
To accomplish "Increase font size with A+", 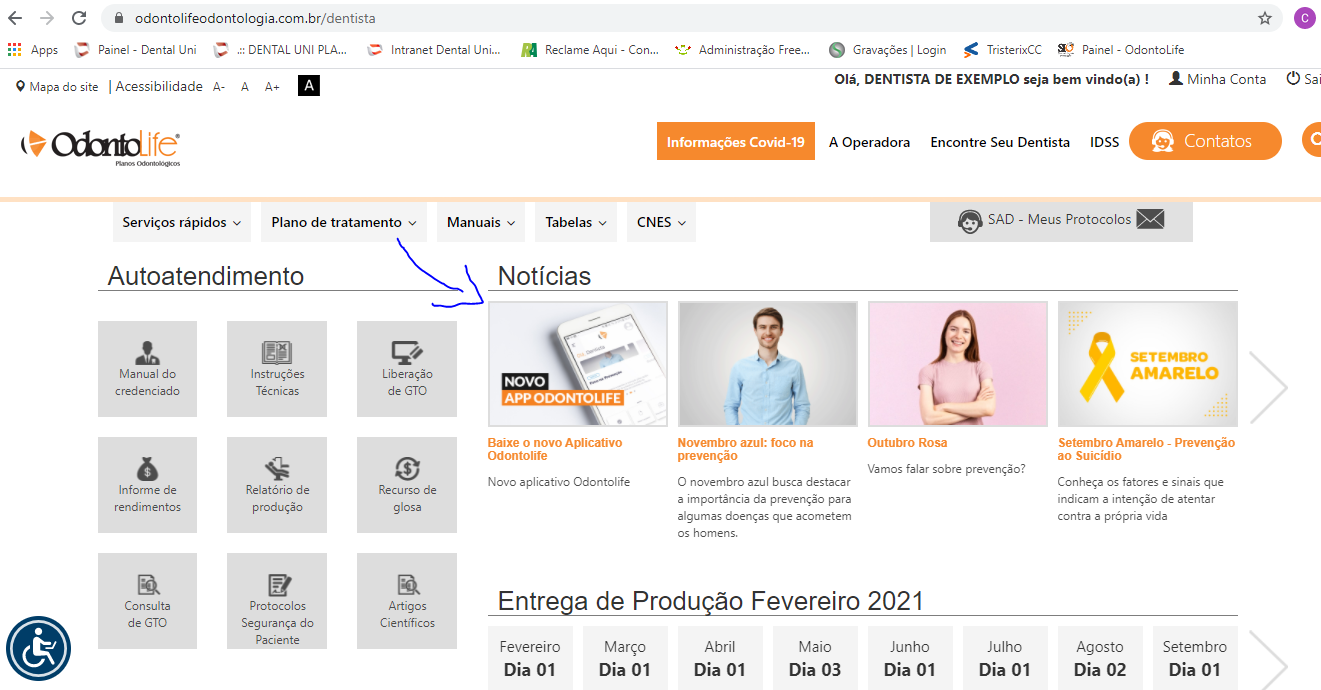I will (x=272, y=87).
